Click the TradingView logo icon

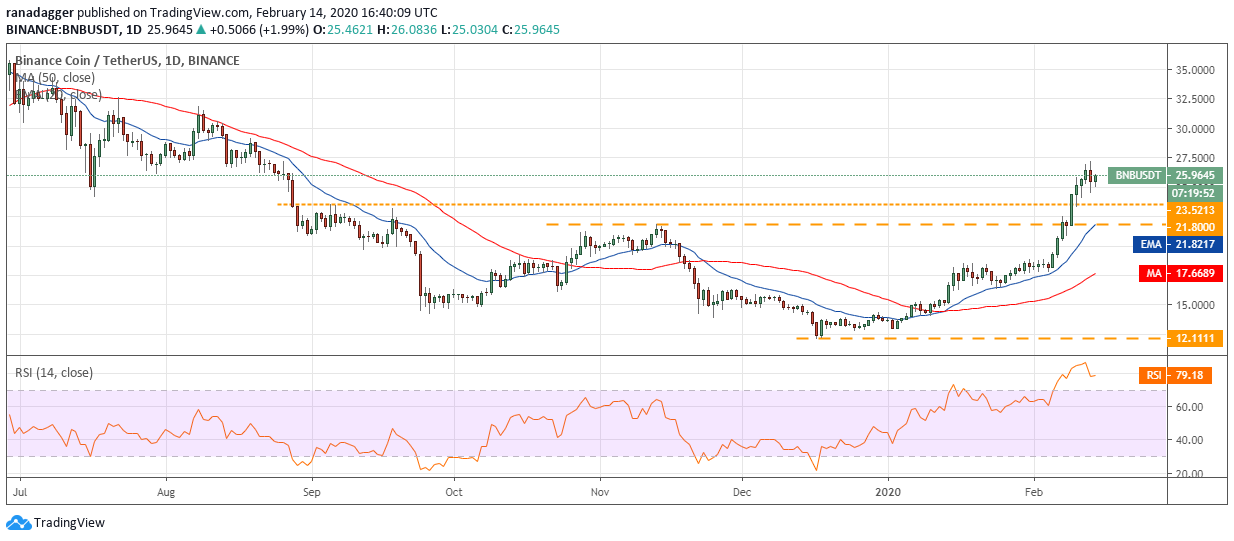(x=18, y=522)
